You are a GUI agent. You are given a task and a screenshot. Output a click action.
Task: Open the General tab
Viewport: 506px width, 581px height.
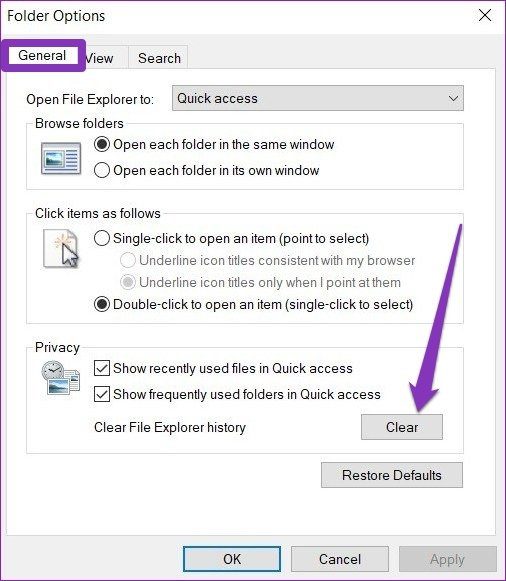(42, 56)
